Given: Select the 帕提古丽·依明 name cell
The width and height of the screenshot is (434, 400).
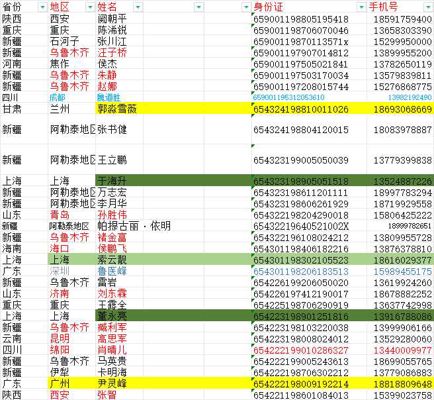Looking at the screenshot, I should point(134,226).
